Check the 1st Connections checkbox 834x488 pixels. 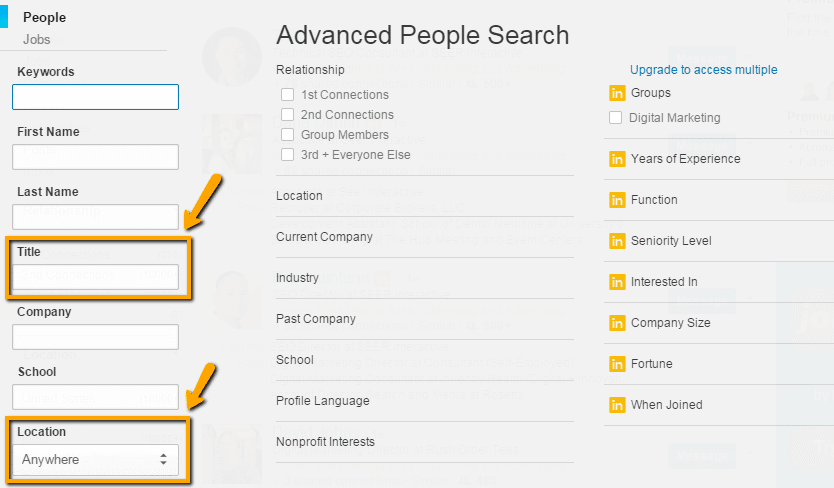click(288, 95)
